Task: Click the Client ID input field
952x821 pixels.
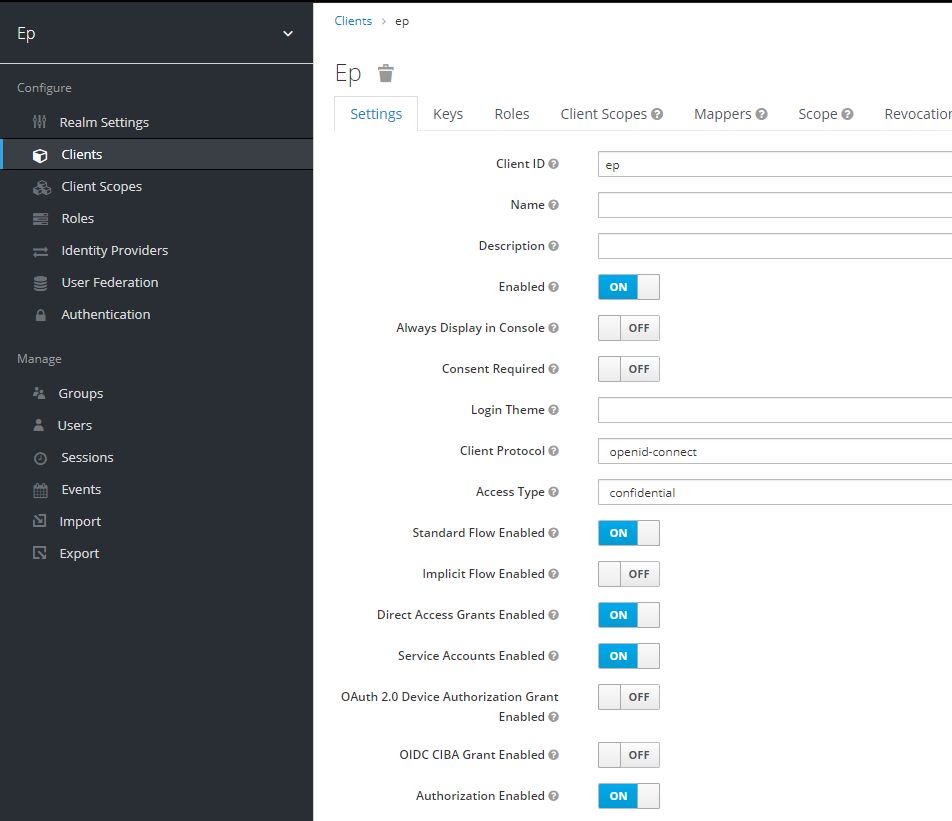Action: tap(775, 164)
